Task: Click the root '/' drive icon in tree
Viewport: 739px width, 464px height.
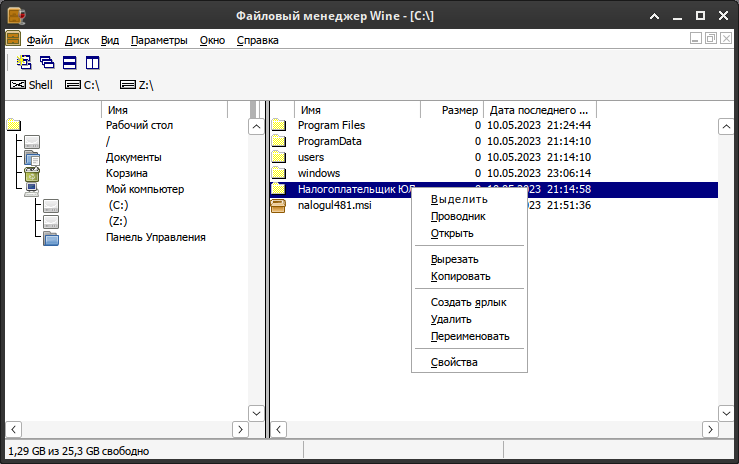Action: tap(32, 141)
